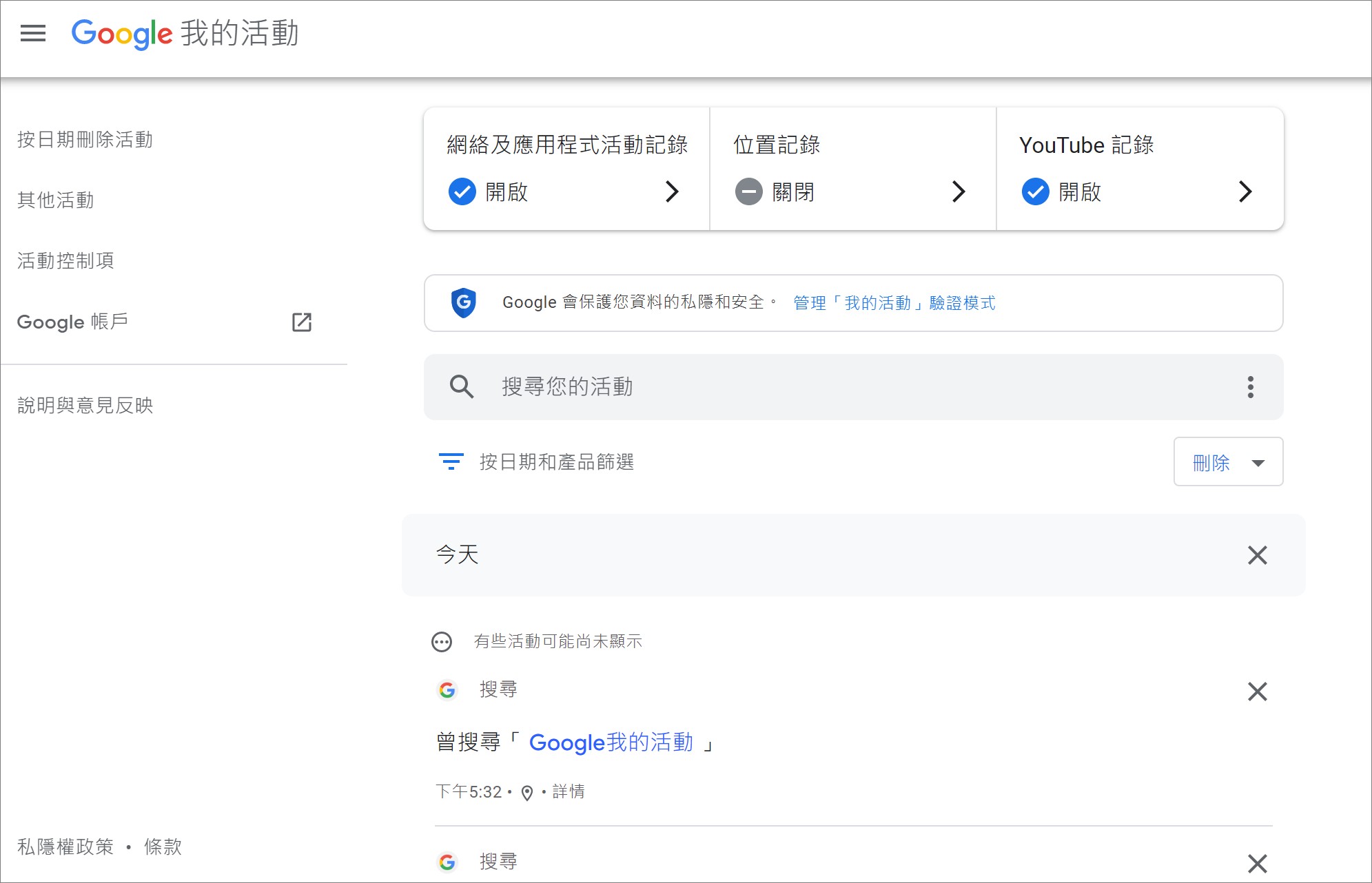Click the 今天 date header
Screen dimensions: 1372x883
pos(458,554)
